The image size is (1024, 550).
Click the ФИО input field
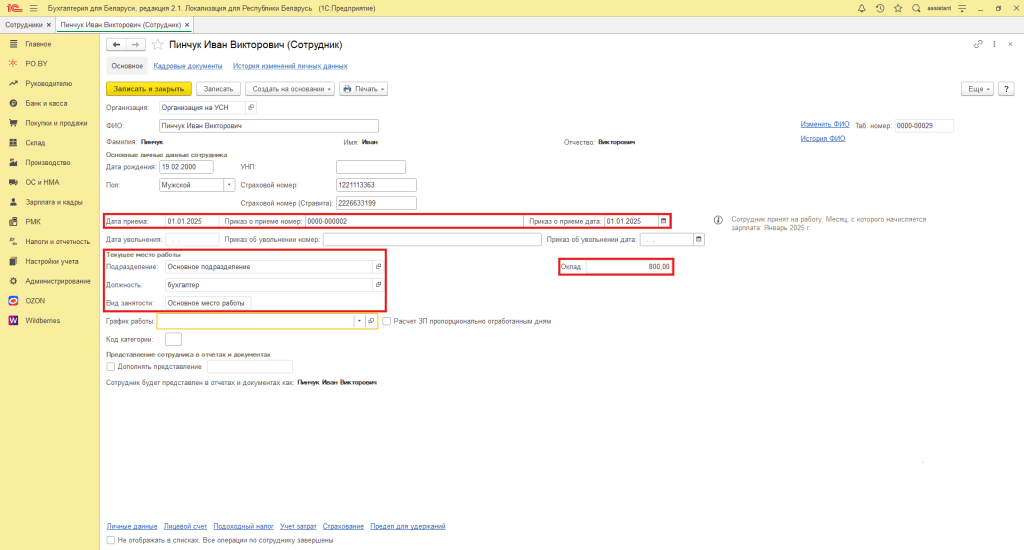click(x=269, y=125)
